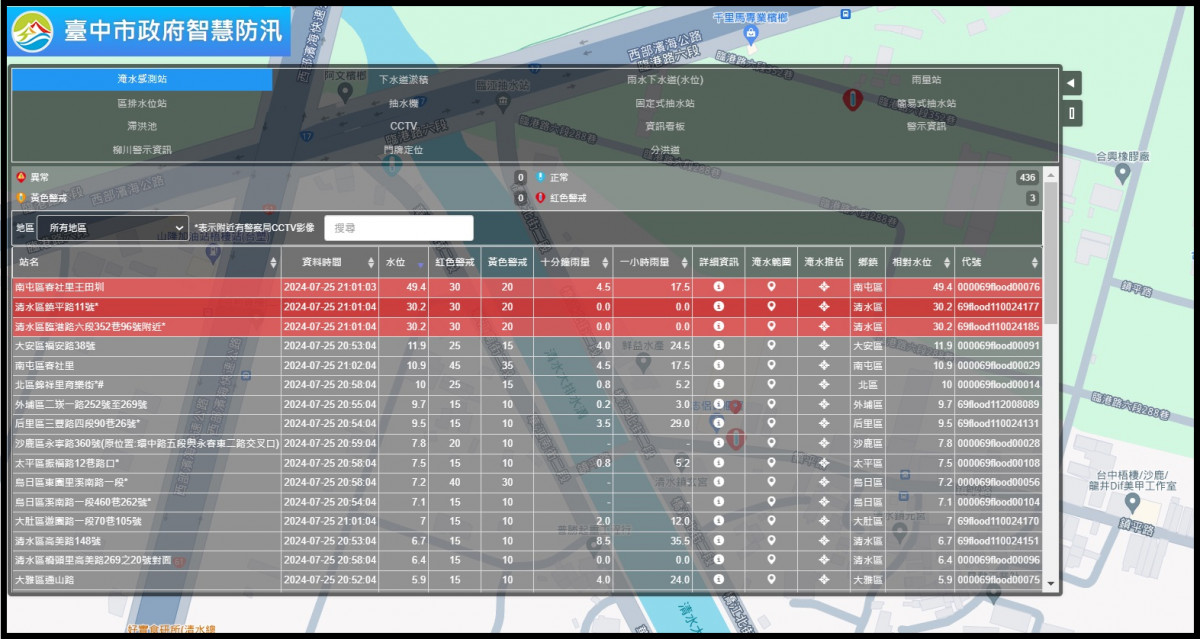Open detail info icon for 大安區福安路38號
1200x639 pixels.
tap(718, 345)
